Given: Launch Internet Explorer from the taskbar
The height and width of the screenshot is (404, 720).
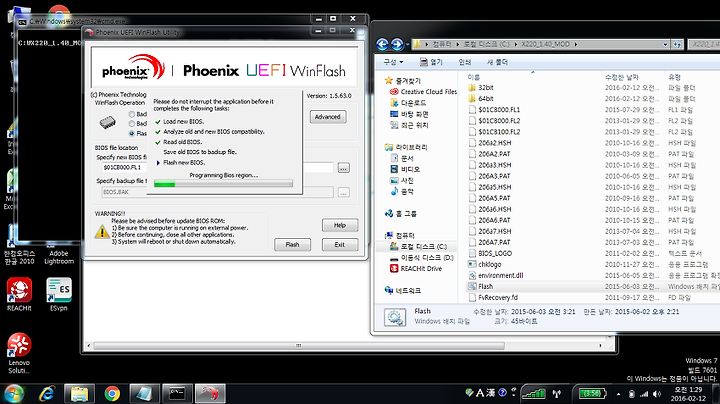Looking at the screenshot, I should coord(47,394).
